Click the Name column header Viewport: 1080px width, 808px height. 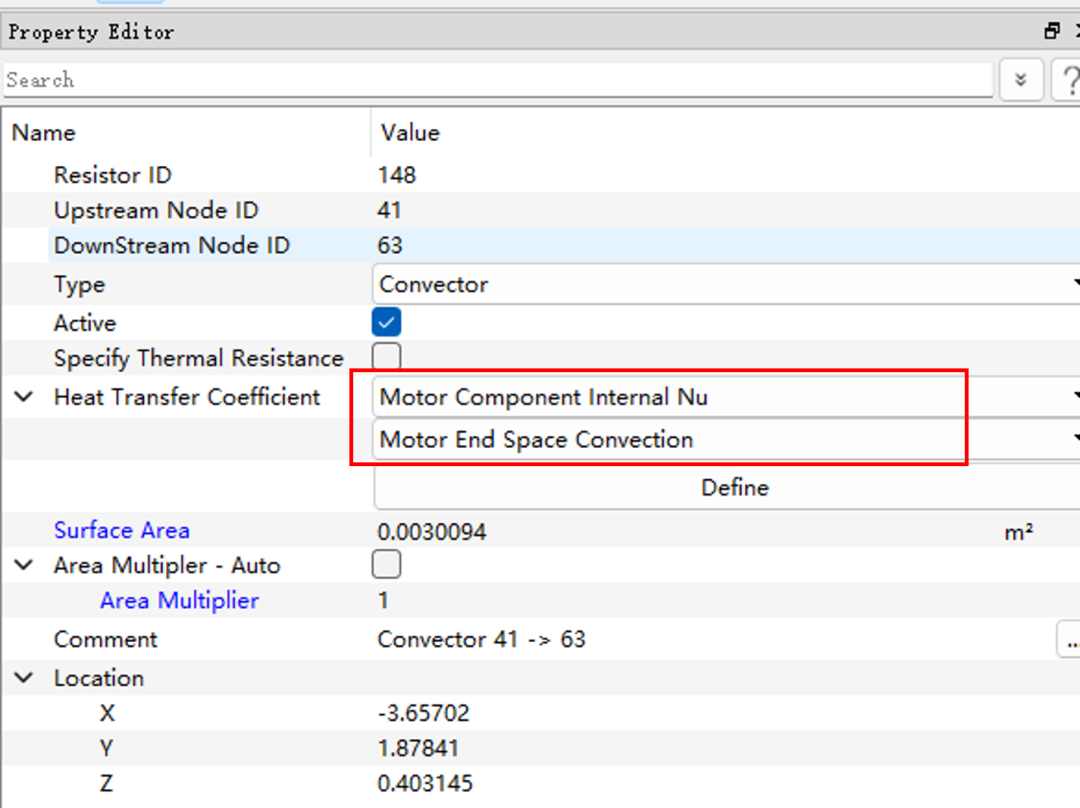coord(43,132)
